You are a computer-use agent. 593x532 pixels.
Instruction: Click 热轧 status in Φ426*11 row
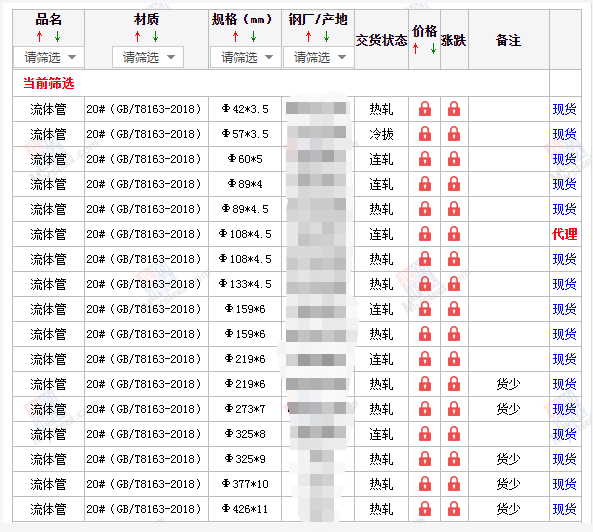click(x=381, y=509)
